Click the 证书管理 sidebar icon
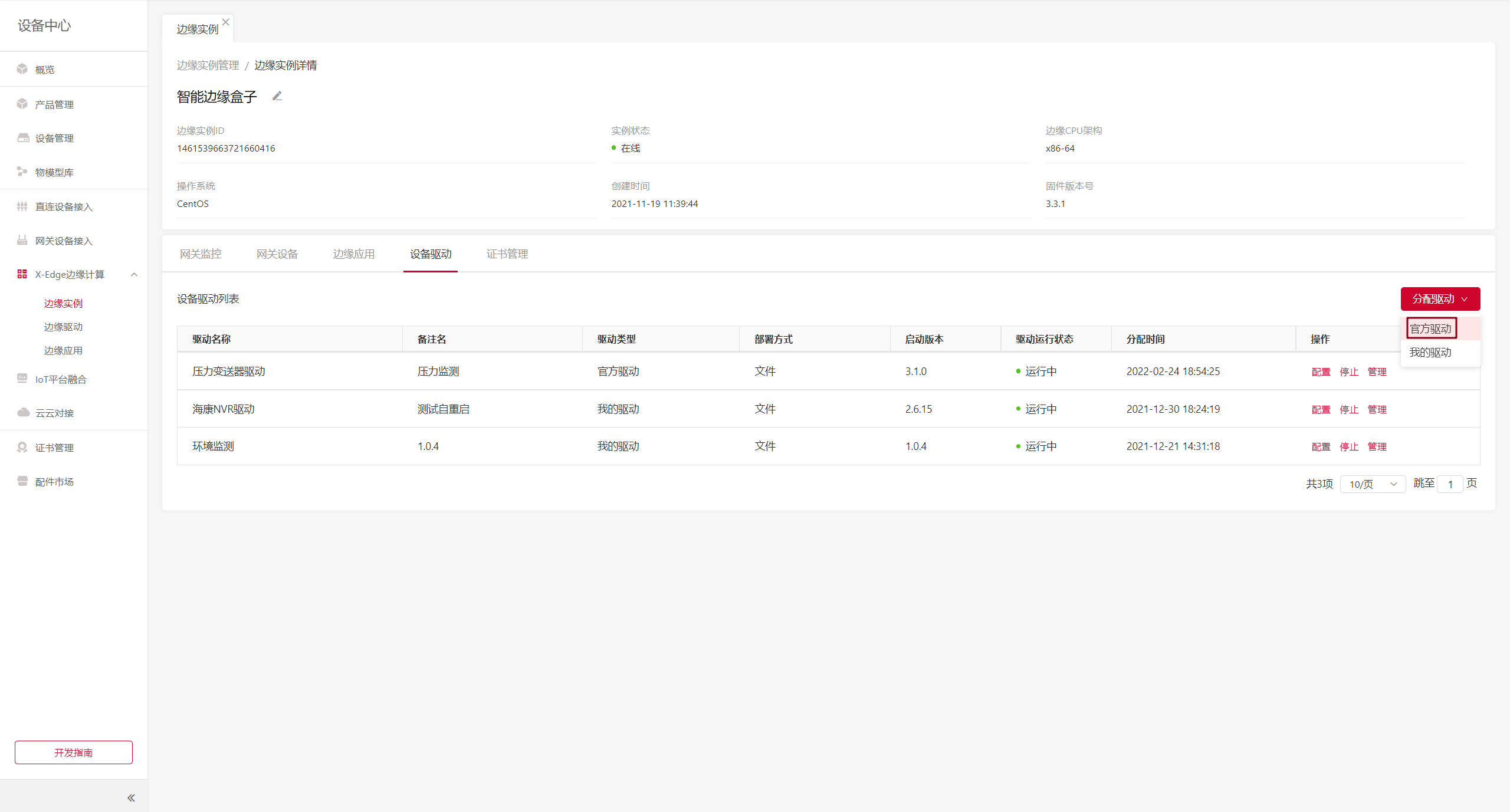Image resolution: width=1510 pixels, height=812 pixels. [22, 447]
